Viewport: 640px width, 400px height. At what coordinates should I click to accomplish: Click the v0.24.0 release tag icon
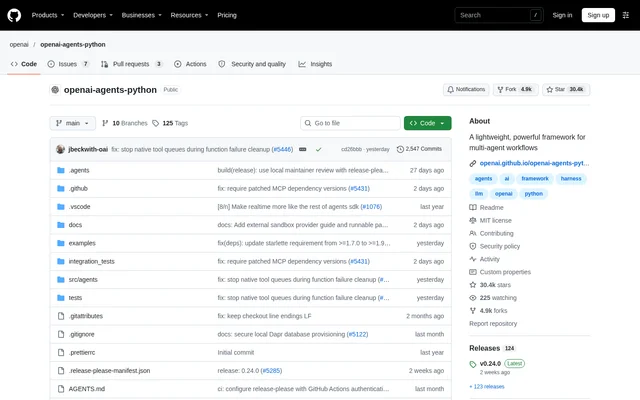(473, 364)
